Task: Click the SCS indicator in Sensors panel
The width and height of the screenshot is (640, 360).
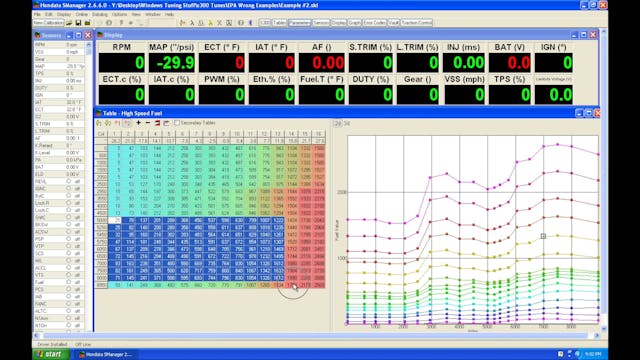Action: (x=69, y=253)
